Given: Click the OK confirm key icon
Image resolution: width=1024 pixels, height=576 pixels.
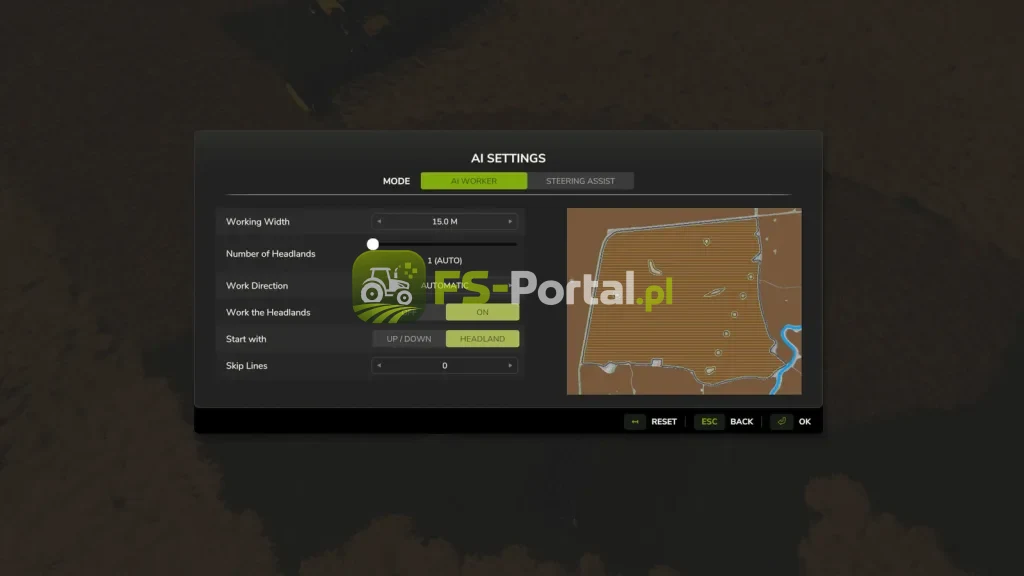Looking at the screenshot, I should tap(782, 422).
